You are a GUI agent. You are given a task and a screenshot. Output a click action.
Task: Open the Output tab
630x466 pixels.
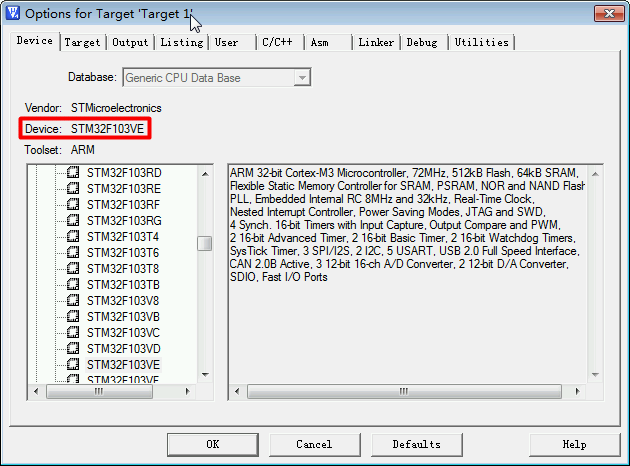130,43
